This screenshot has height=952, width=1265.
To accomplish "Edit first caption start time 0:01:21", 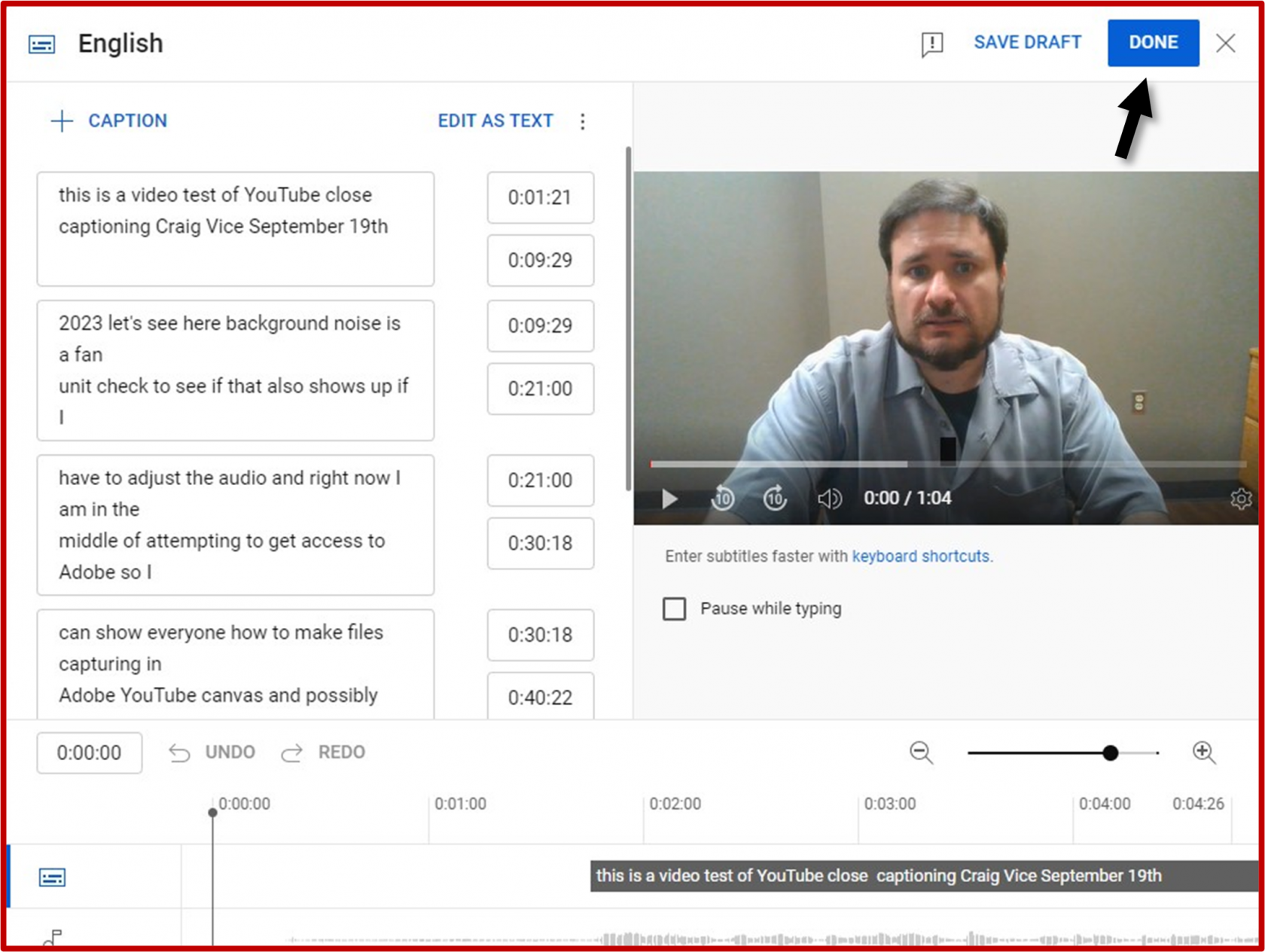I will coord(540,197).
